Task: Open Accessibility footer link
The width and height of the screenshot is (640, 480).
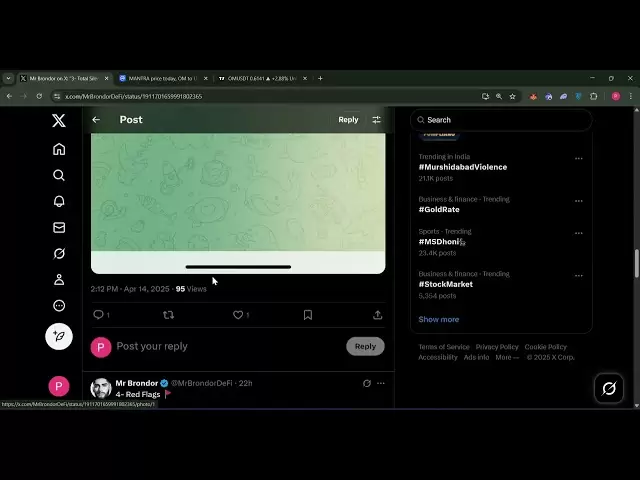Action: [x=438, y=357]
